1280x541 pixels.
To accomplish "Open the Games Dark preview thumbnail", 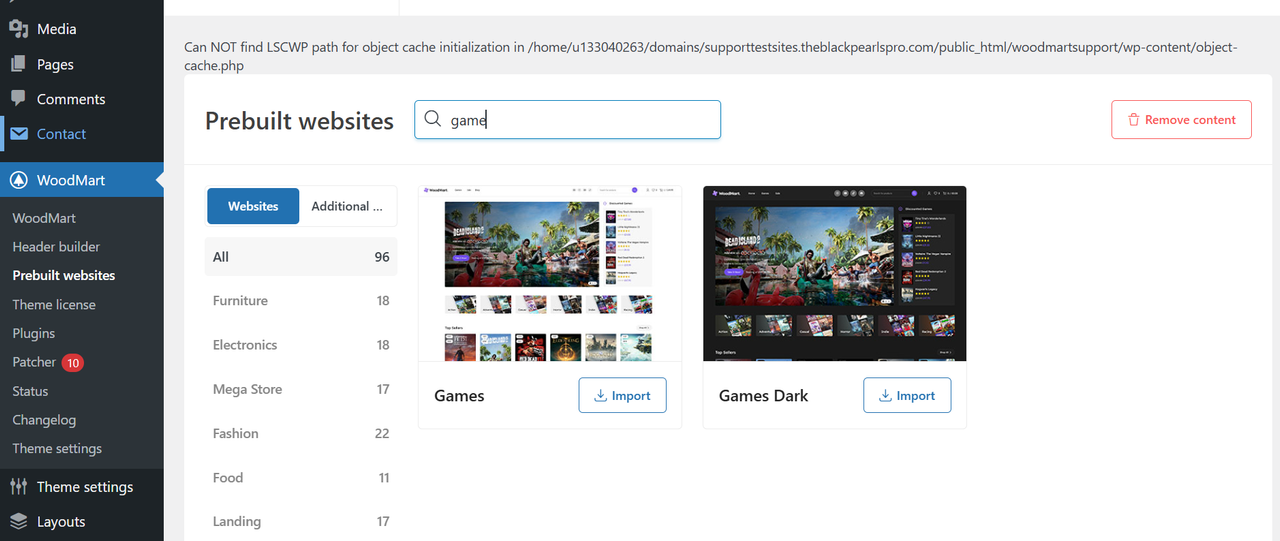I will click(835, 273).
